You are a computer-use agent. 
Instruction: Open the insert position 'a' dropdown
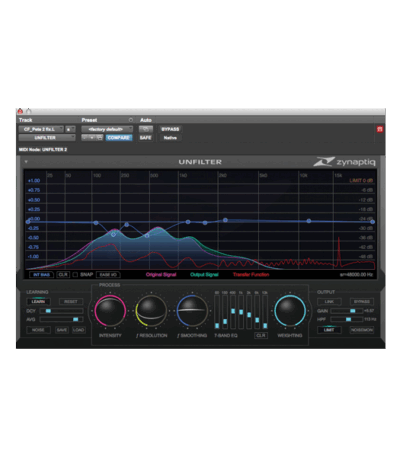pos(70,129)
